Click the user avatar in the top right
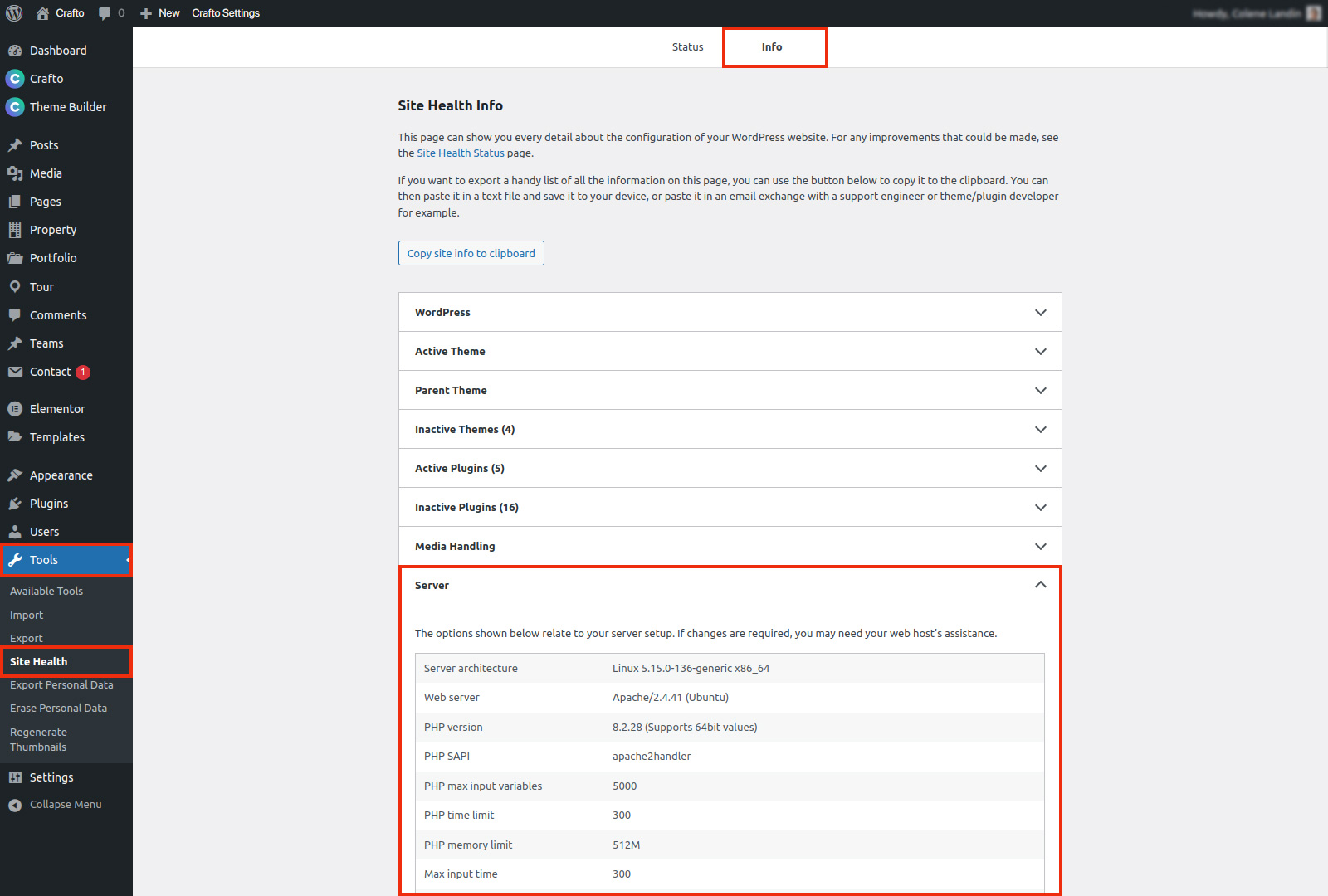The image size is (1328, 896). point(1312,12)
